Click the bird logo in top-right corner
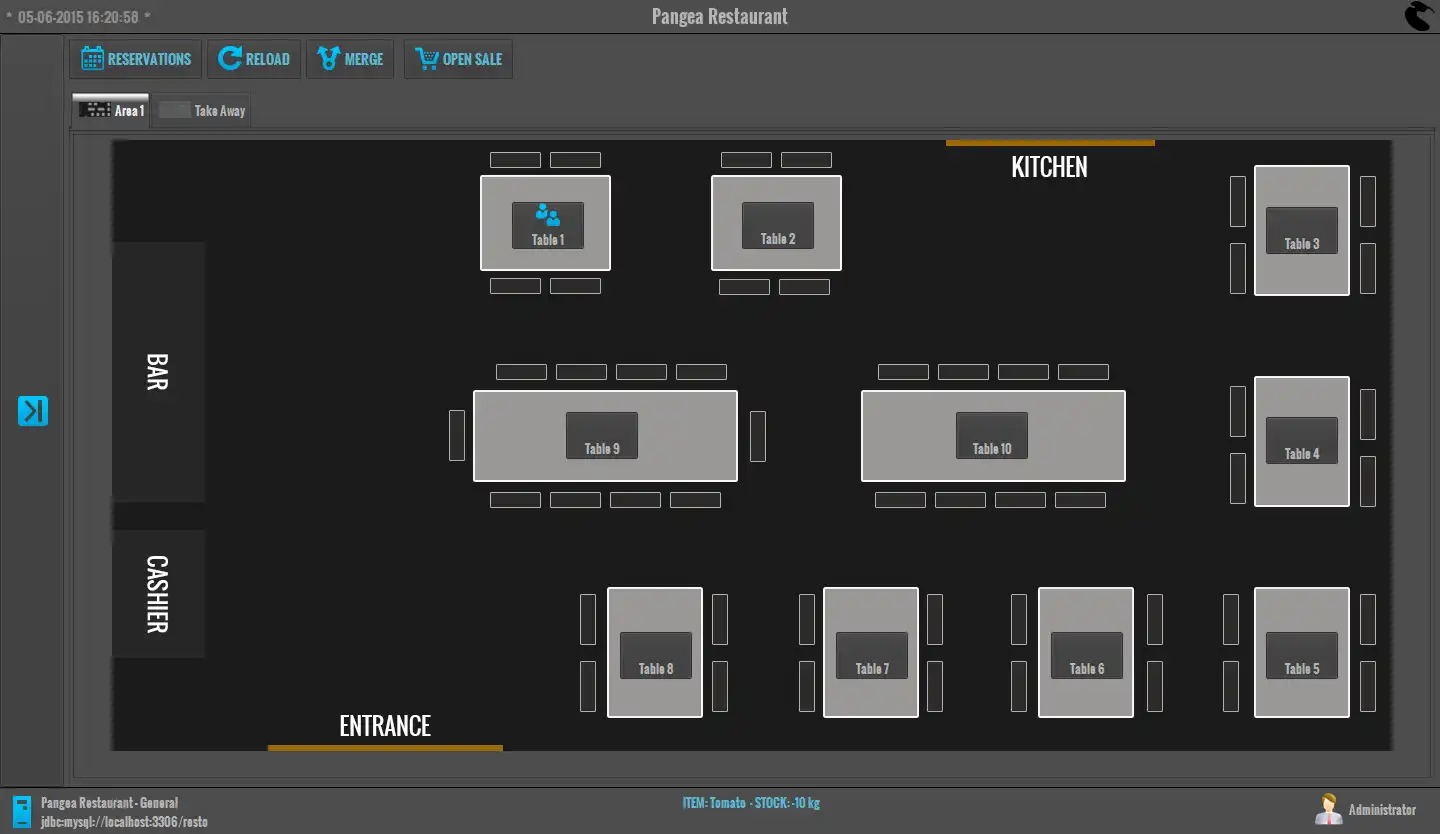The height and width of the screenshot is (834, 1440). [1418, 16]
